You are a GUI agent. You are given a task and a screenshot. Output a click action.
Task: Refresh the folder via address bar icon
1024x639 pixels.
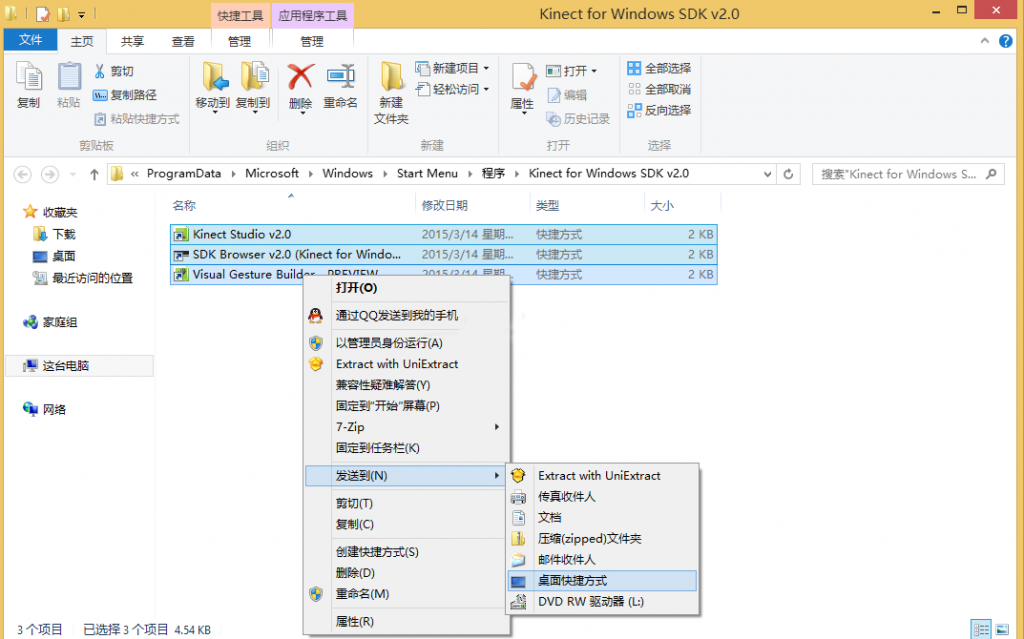(x=789, y=174)
